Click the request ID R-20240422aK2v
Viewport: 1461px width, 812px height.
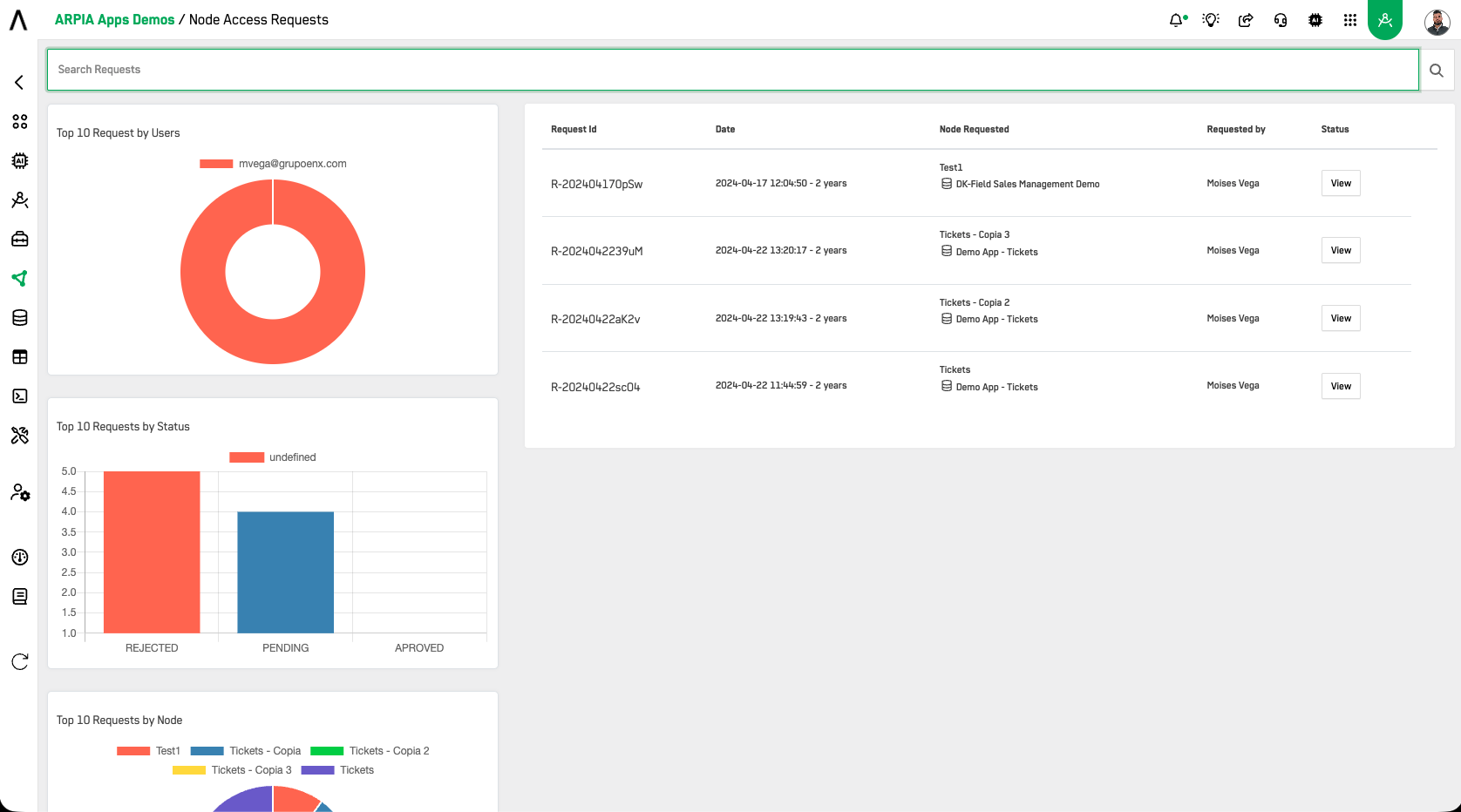tap(595, 319)
